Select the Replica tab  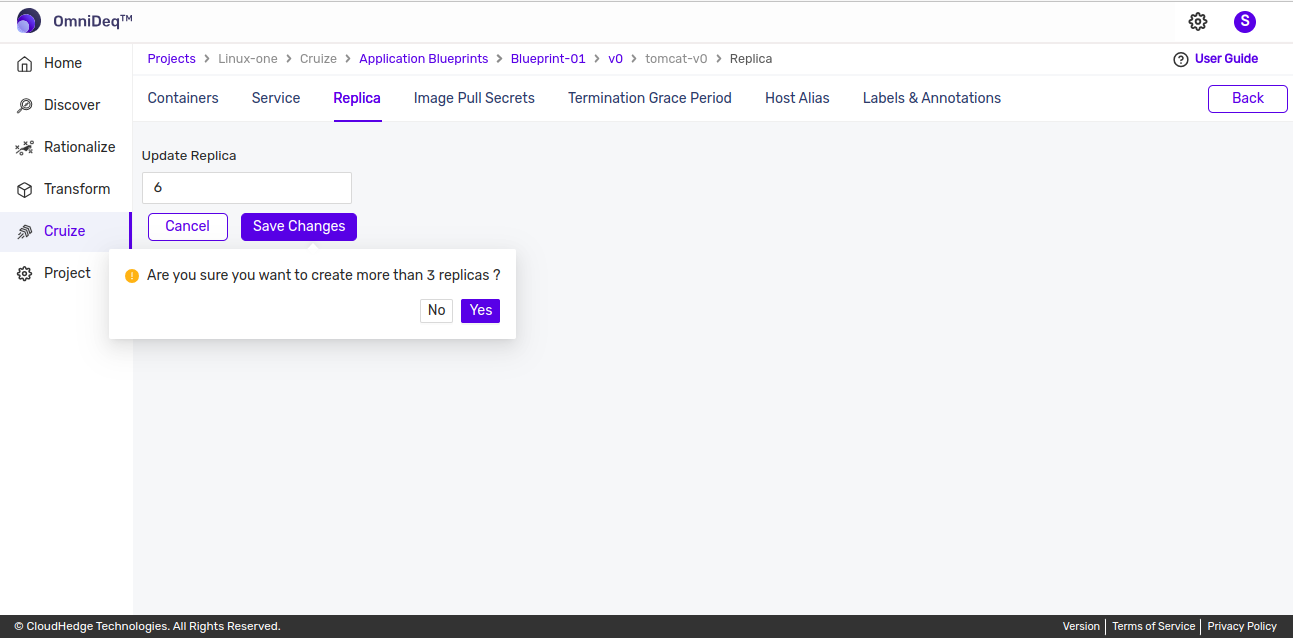coord(357,98)
